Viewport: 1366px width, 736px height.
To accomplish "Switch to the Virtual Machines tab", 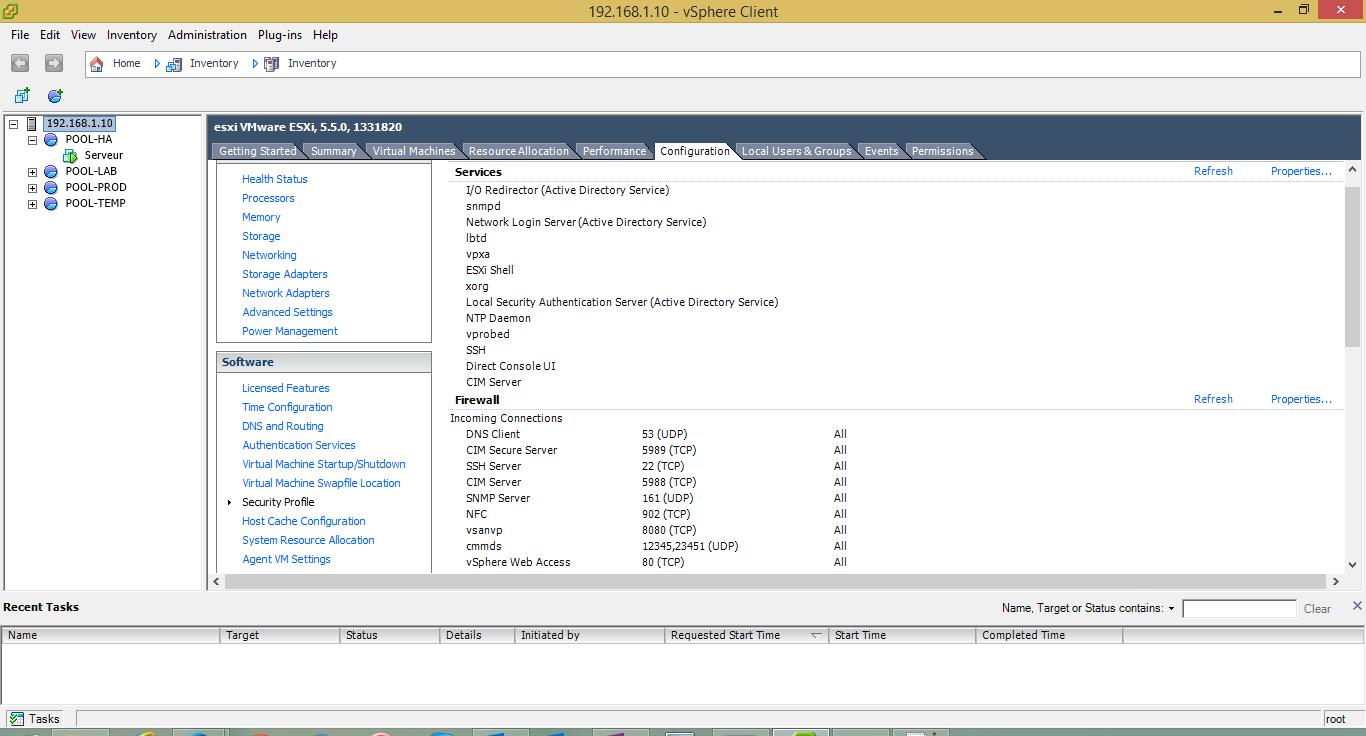I will tap(414, 151).
